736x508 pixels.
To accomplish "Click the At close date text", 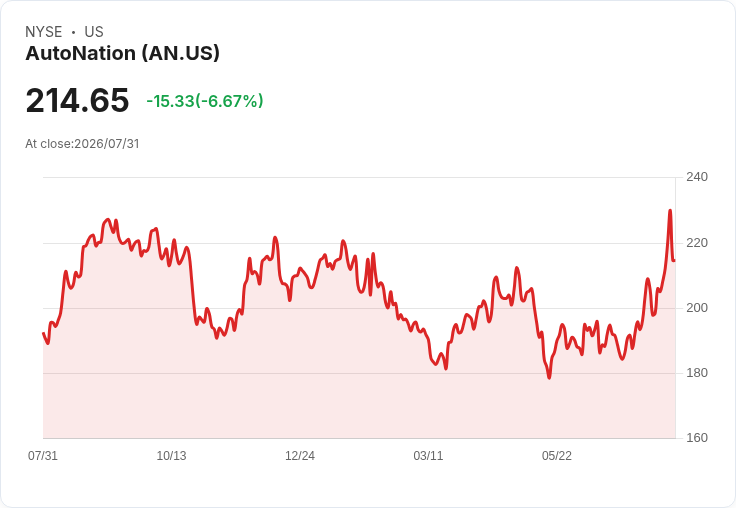I will pyautogui.click(x=82, y=144).
